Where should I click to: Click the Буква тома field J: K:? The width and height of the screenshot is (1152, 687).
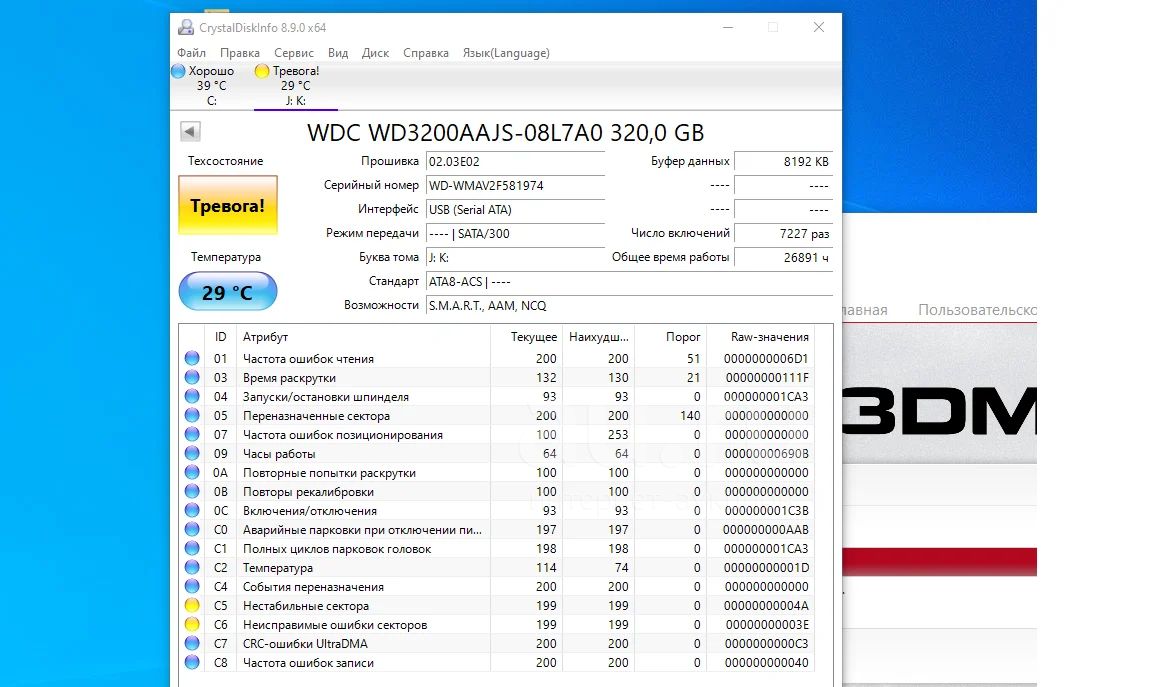[x=515, y=258]
